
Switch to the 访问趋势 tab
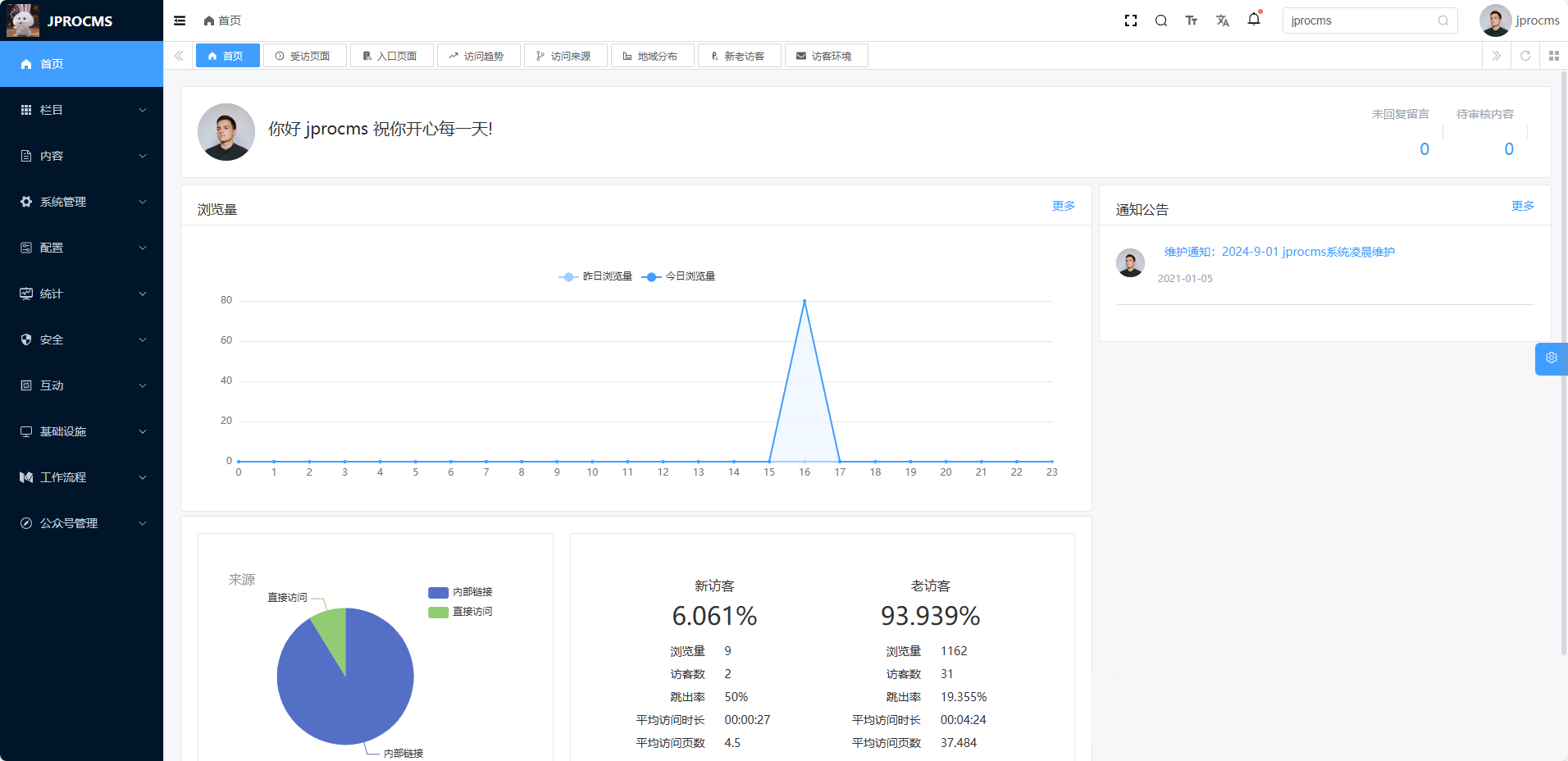click(x=479, y=55)
